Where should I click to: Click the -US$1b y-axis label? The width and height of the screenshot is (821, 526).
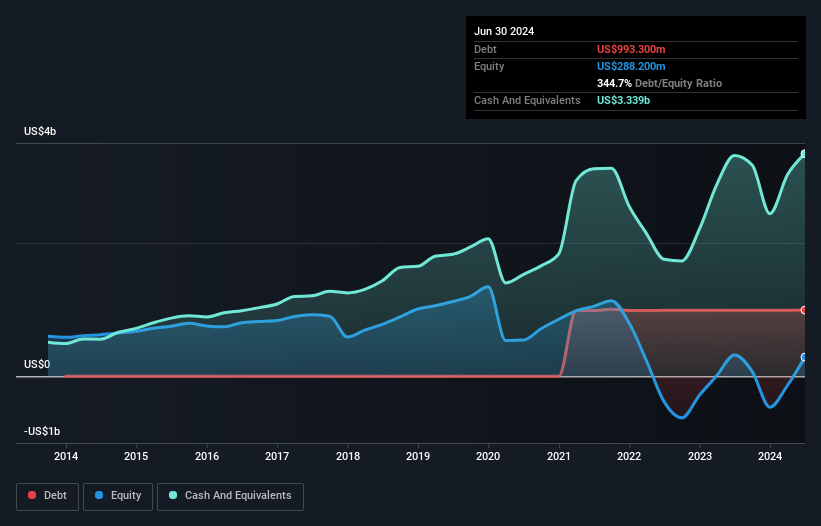click(x=42, y=431)
